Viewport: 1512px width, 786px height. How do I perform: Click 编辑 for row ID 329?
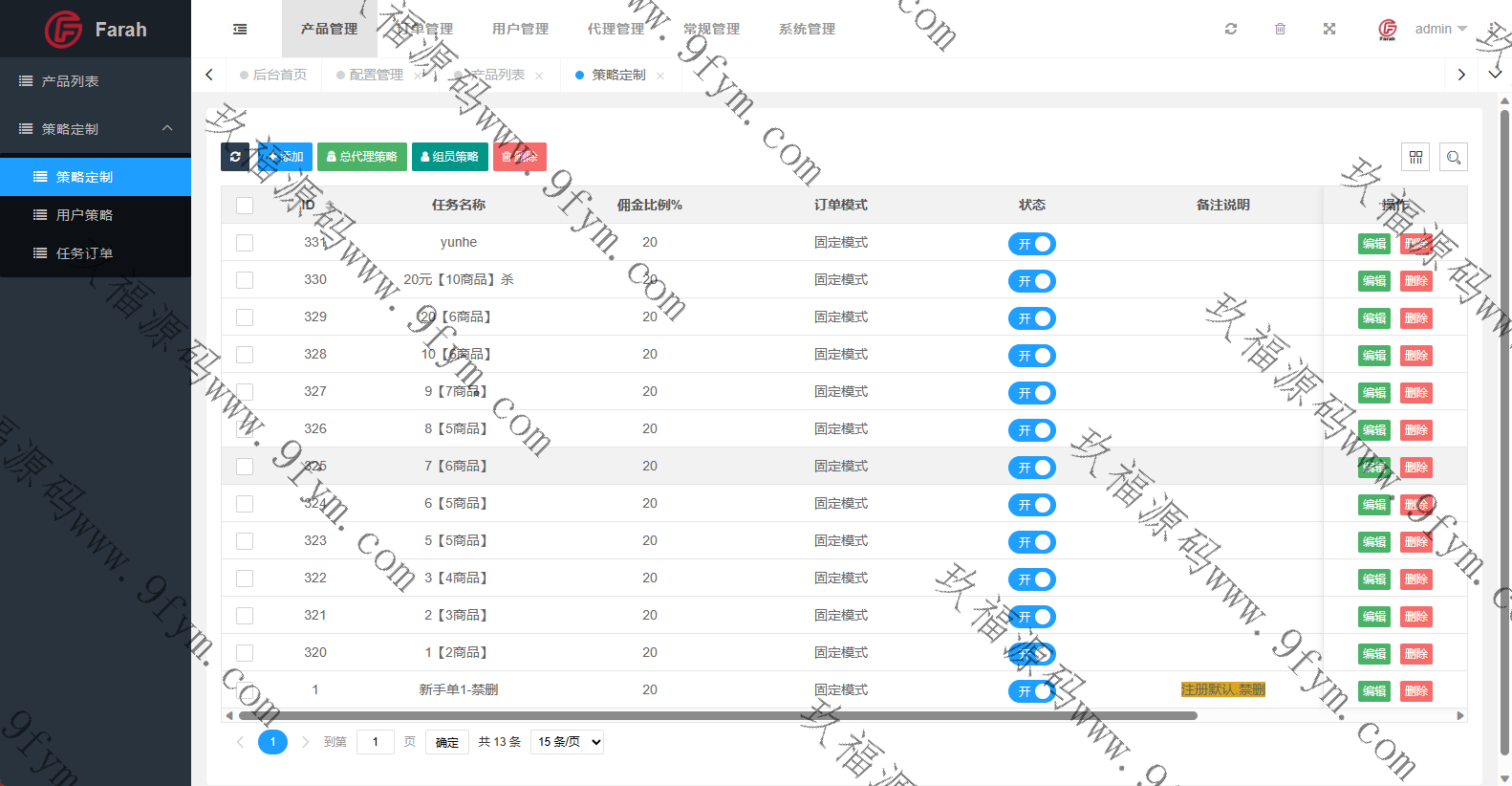tap(1374, 318)
